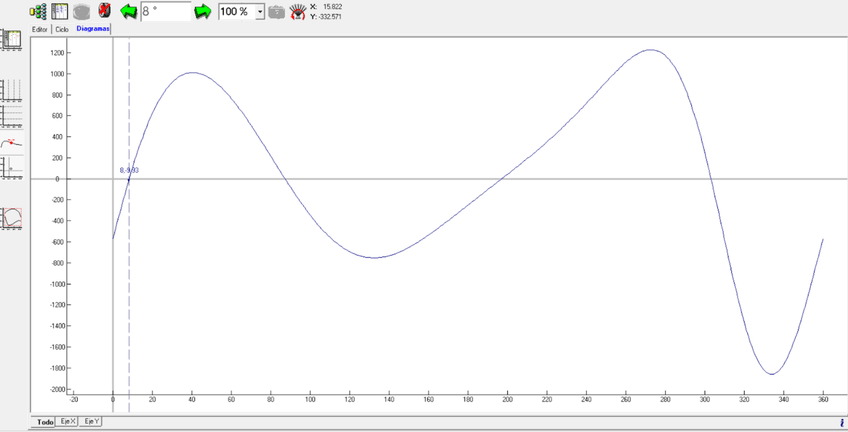
Task: Select the curve point marker tool
Action: pyautogui.click(x=12, y=142)
